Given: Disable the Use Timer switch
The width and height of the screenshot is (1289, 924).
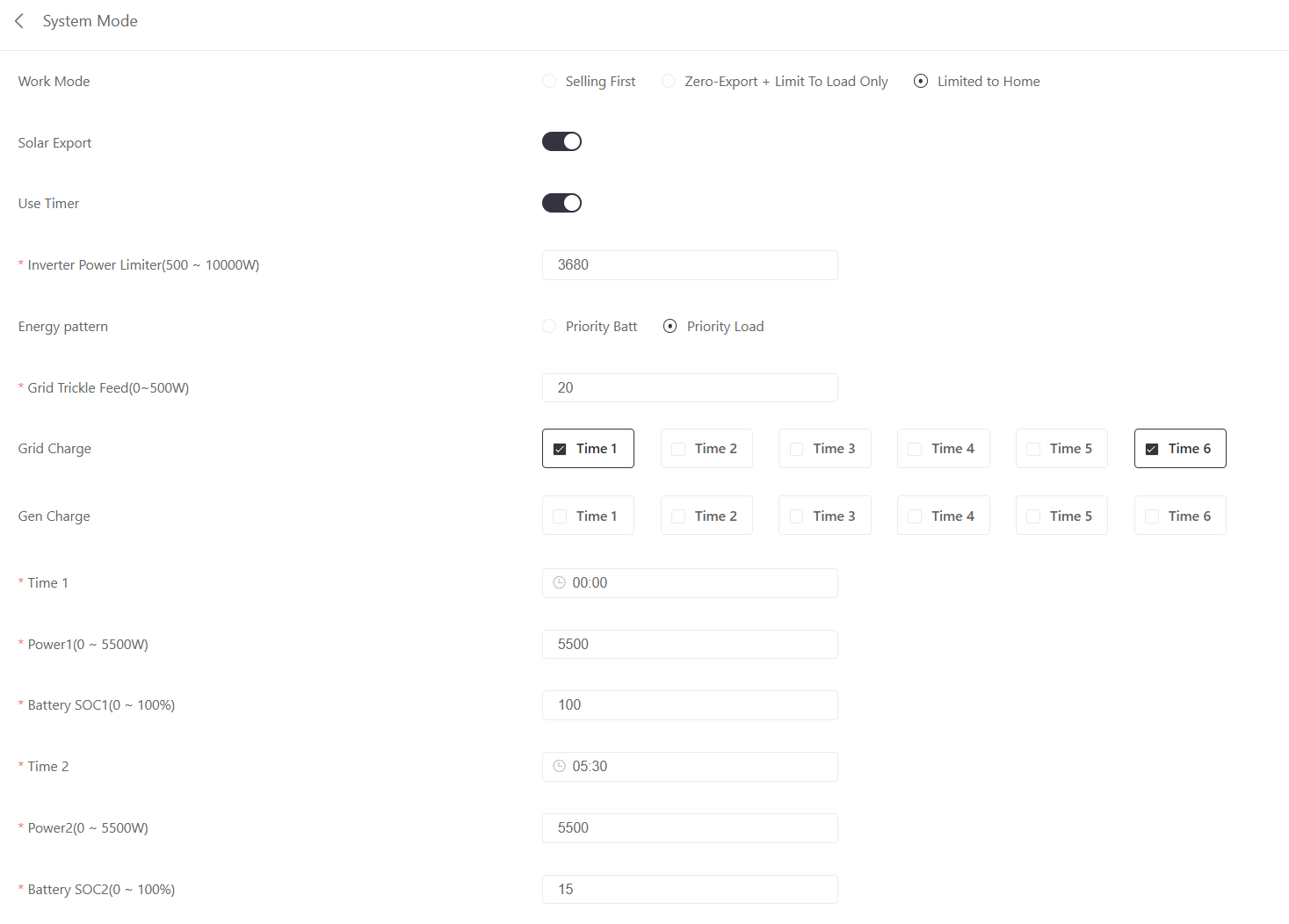Looking at the screenshot, I should pyautogui.click(x=561, y=203).
